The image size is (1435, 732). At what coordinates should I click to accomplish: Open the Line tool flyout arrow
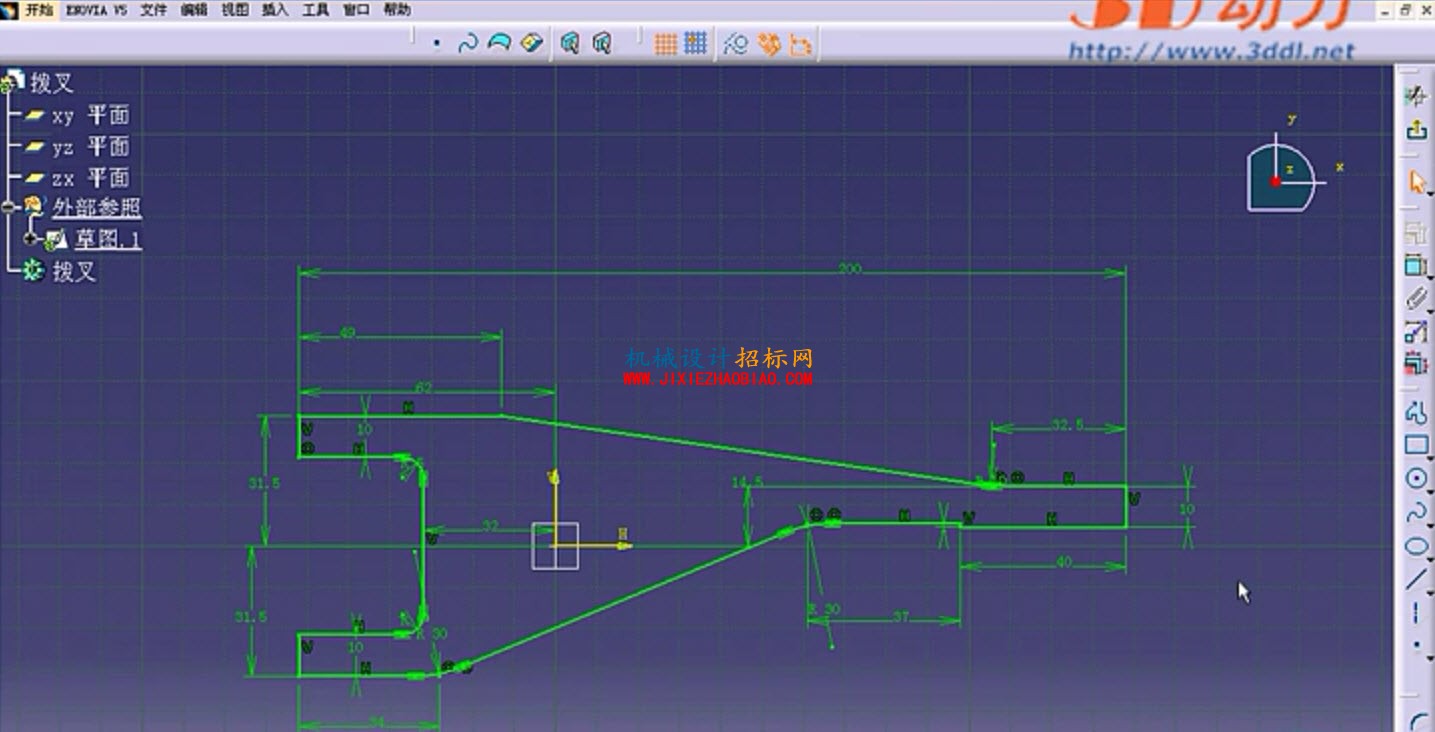(1430, 592)
